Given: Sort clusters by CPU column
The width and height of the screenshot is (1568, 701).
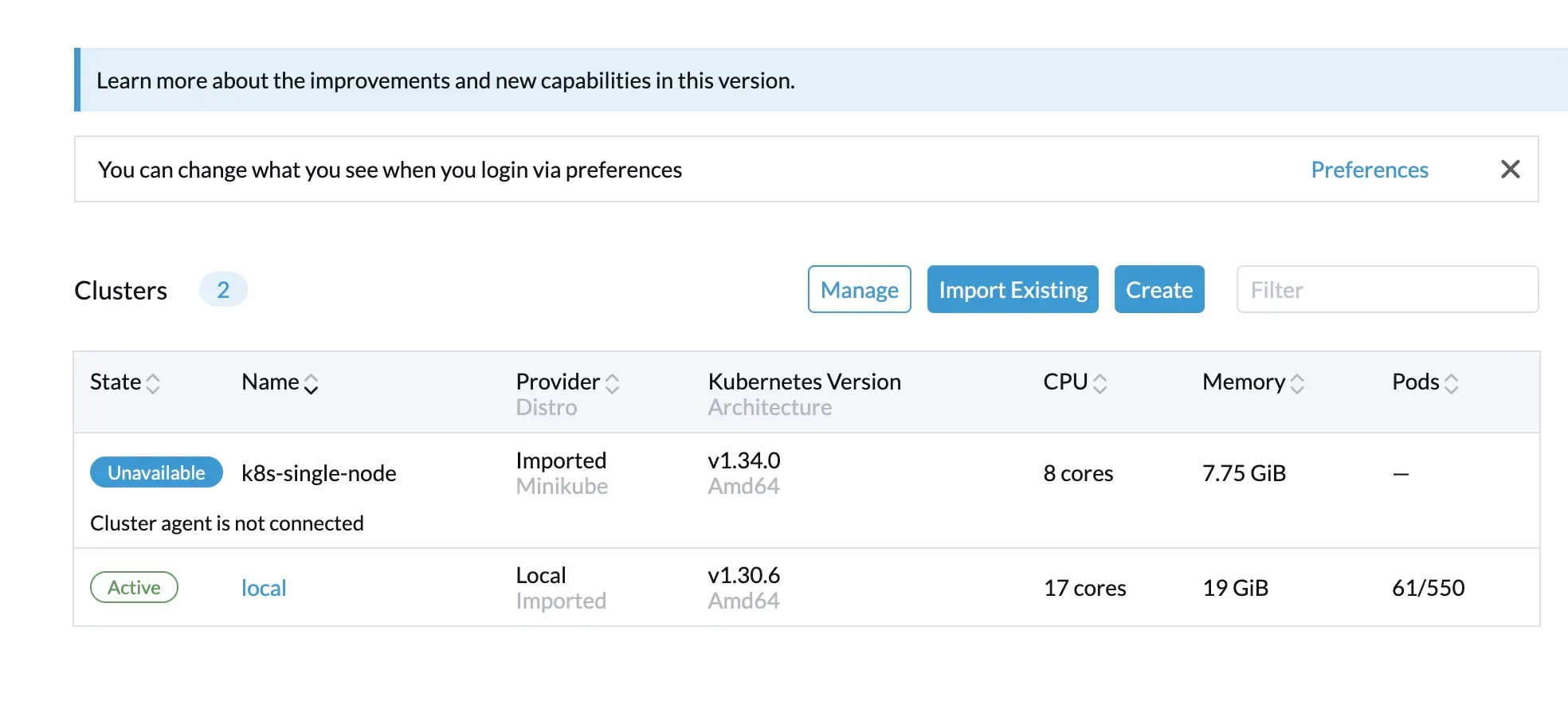Looking at the screenshot, I should pyautogui.click(x=1075, y=382).
